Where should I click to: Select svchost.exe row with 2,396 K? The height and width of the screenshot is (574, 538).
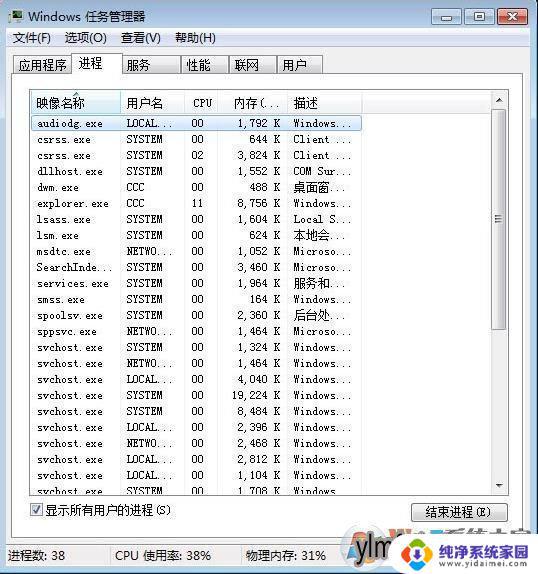pyautogui.click(x=196, y=427)
